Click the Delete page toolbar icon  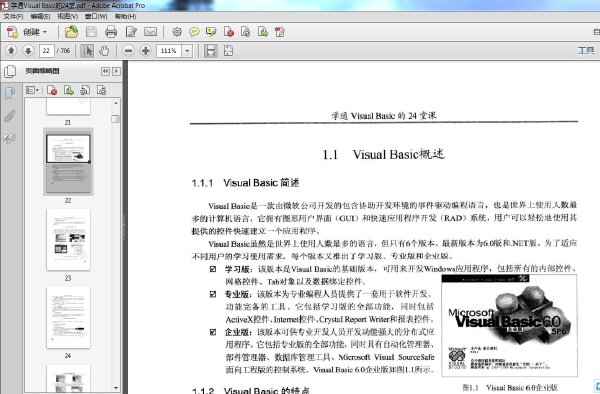[229, 32]
